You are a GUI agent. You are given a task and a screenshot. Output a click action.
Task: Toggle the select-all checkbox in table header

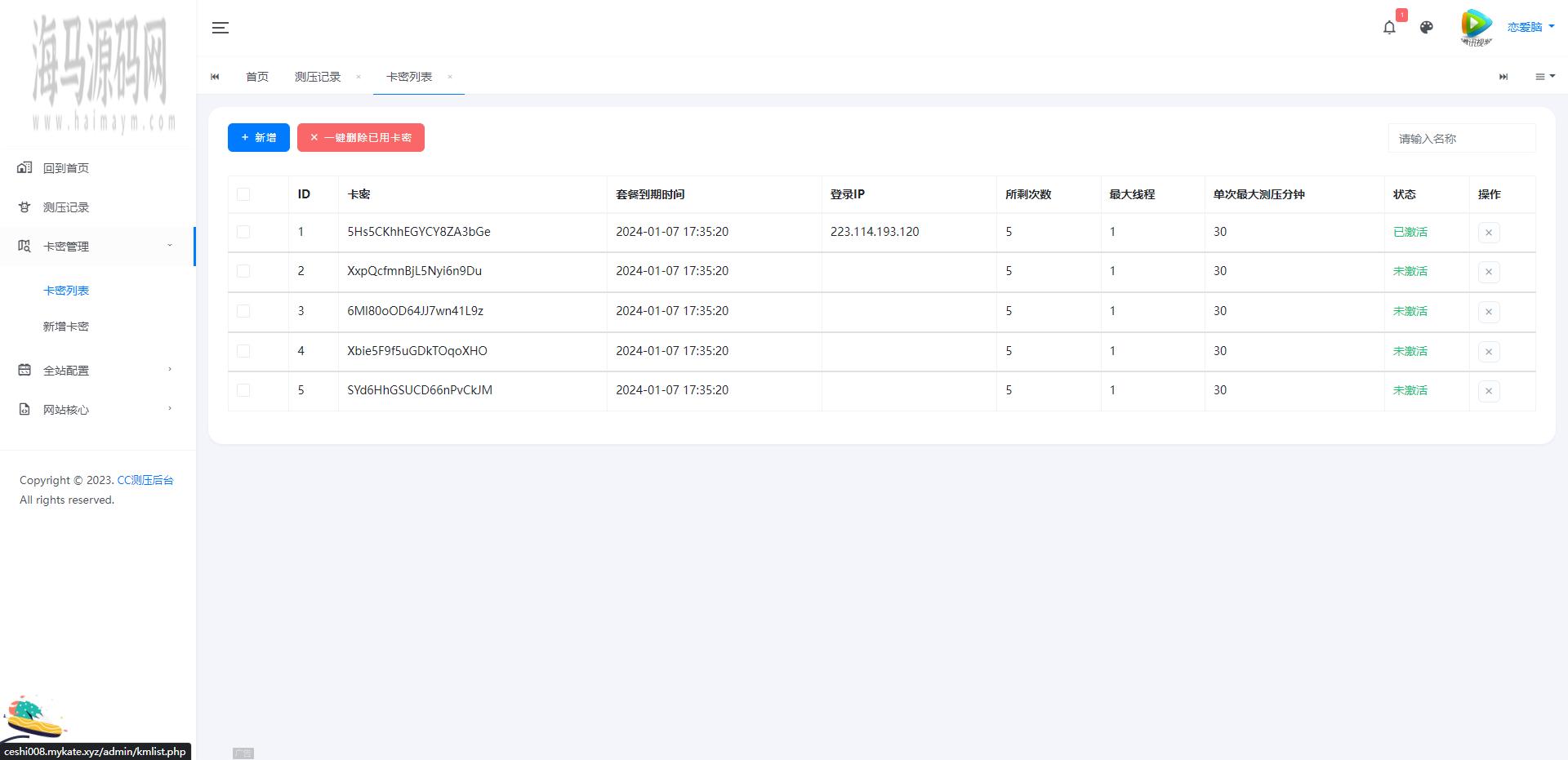[243, 194]
